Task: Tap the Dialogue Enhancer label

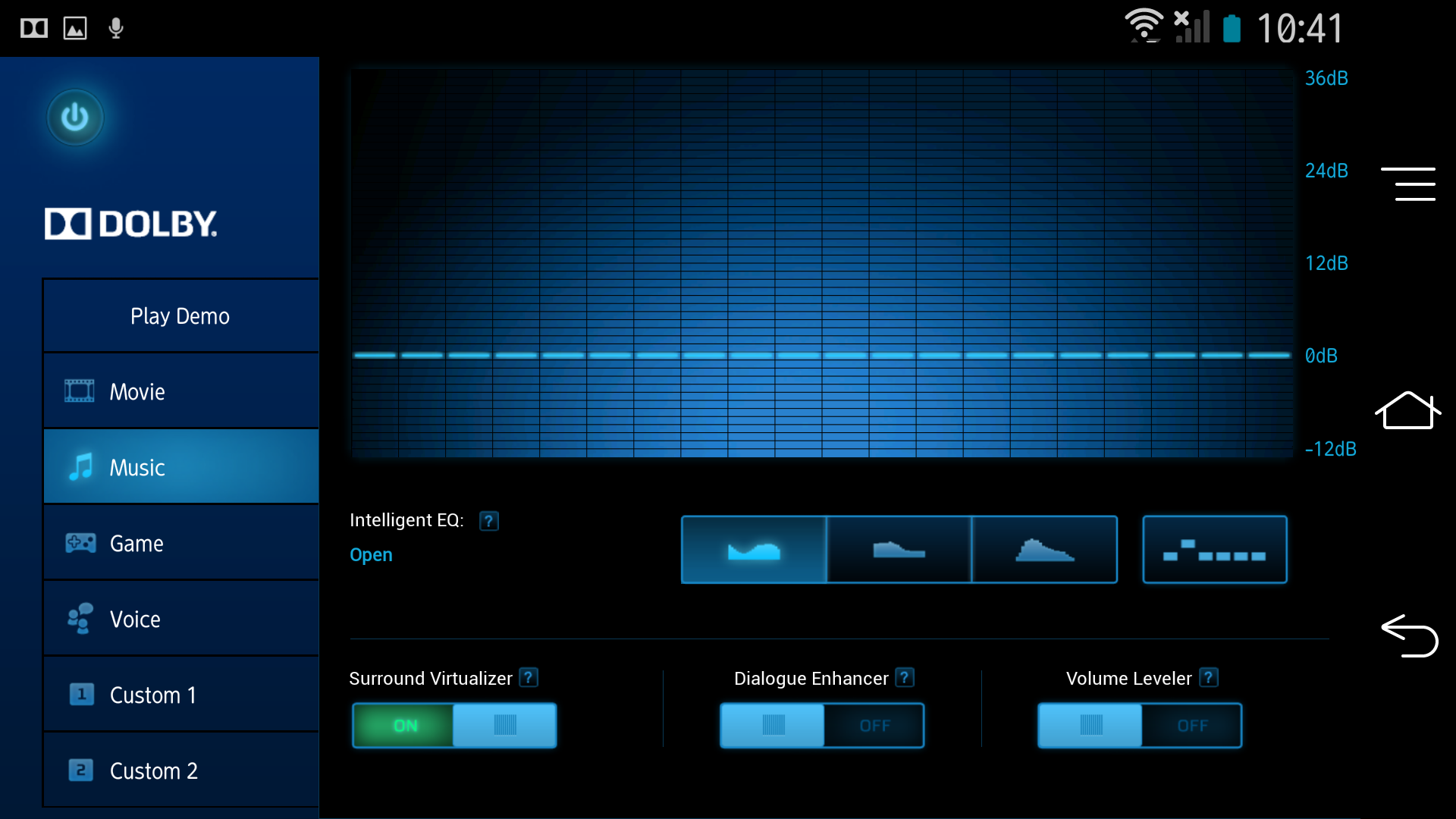Action: 811,679
